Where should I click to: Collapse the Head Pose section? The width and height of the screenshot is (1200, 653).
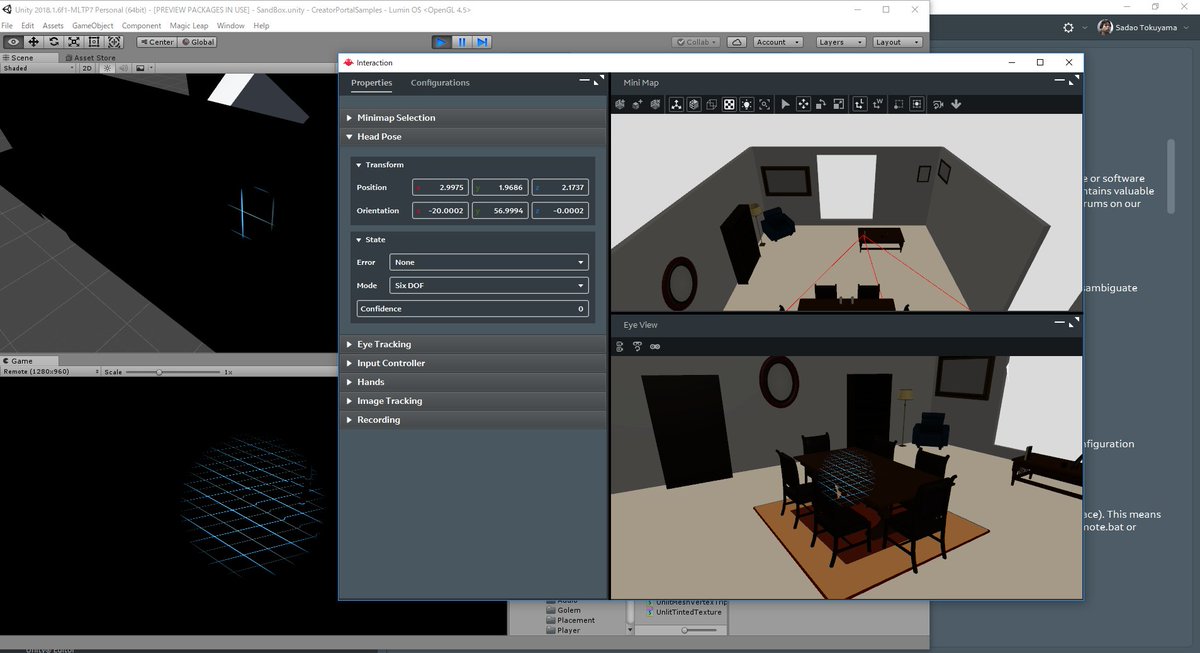[x=472, y=137]
